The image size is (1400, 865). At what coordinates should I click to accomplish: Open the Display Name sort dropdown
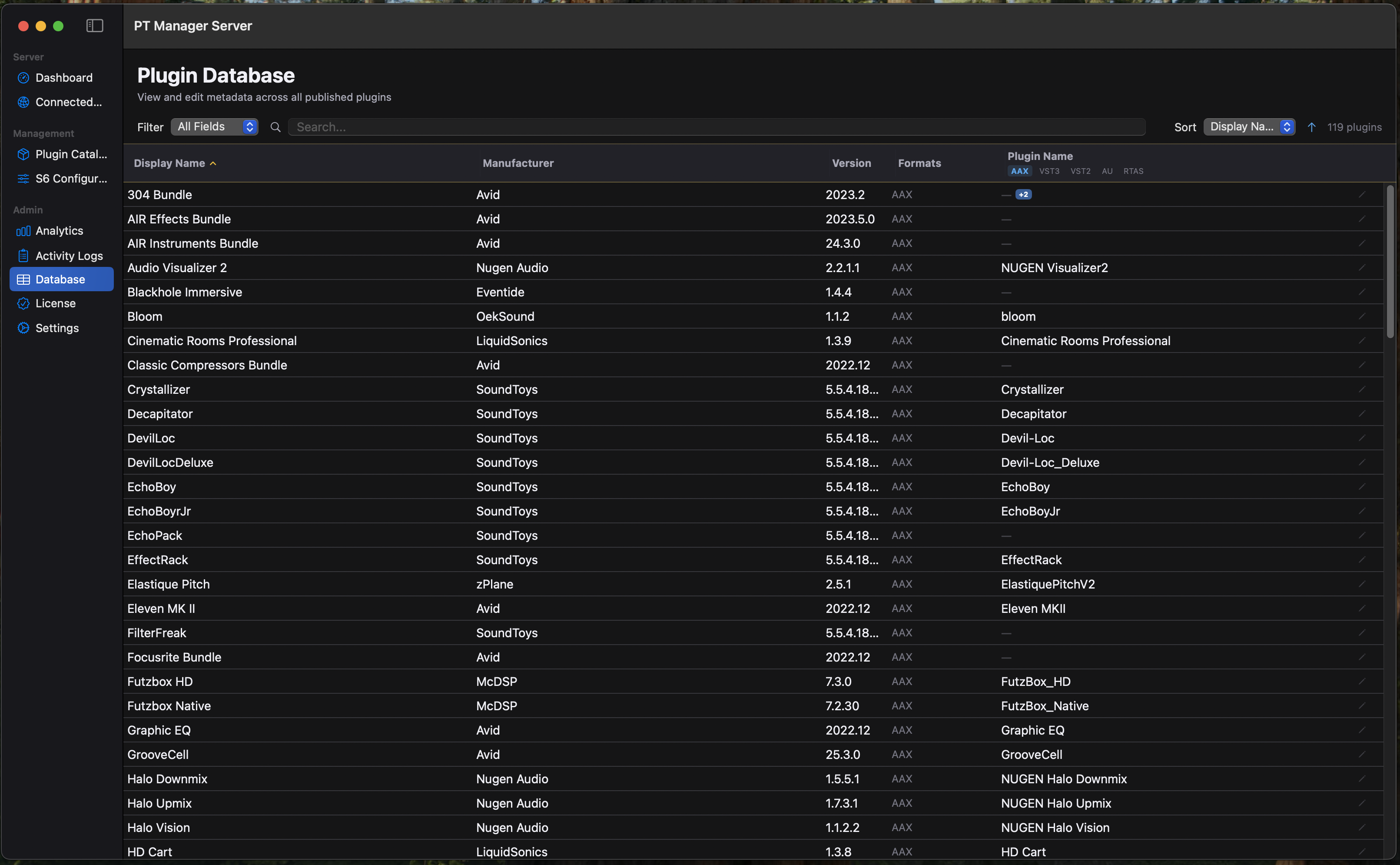(x=1249, y=127)
